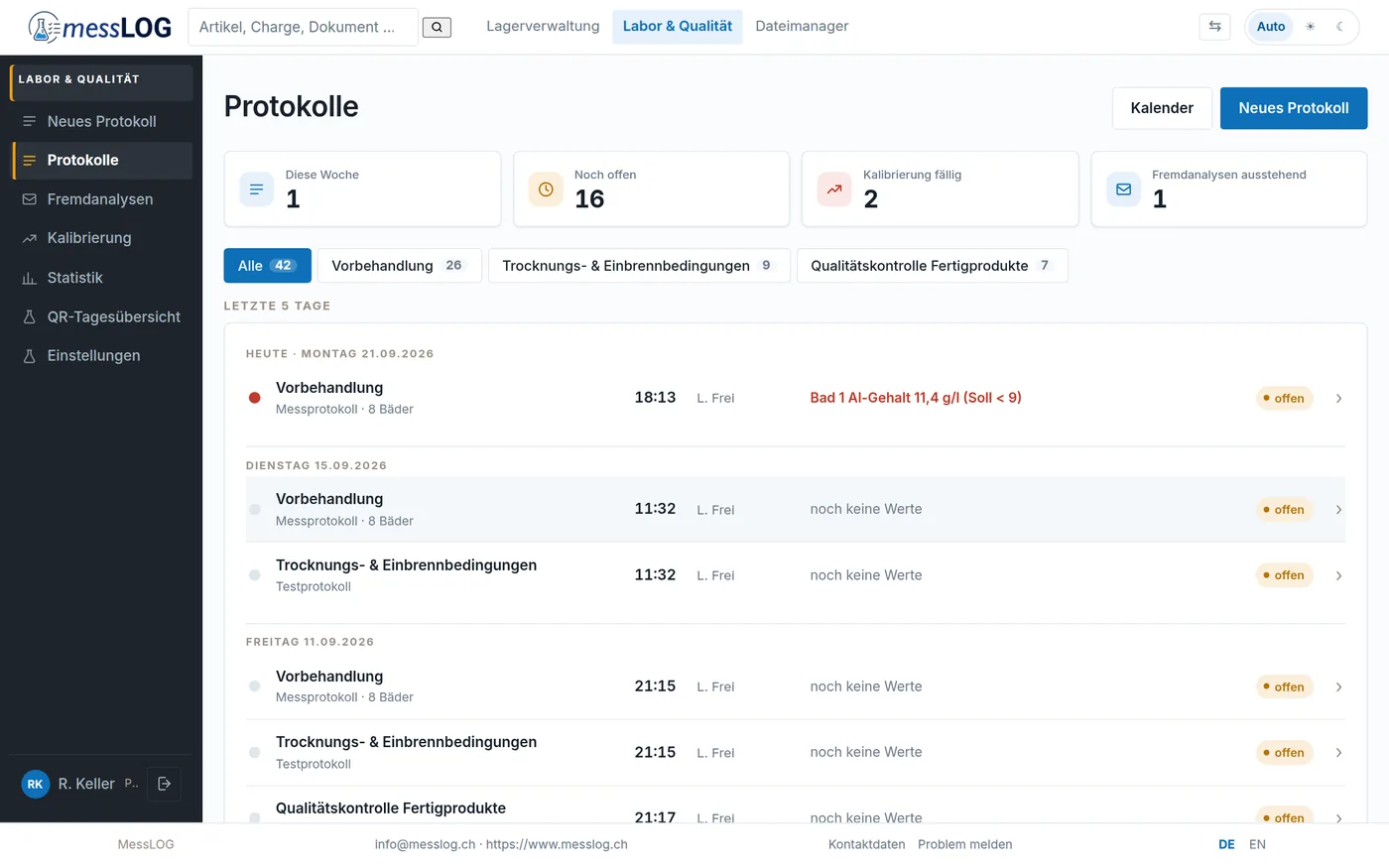The height and width of the screenshot is (868, 1389).
Task: Switch to dark theme moon icon
Action: [1339, 27]
